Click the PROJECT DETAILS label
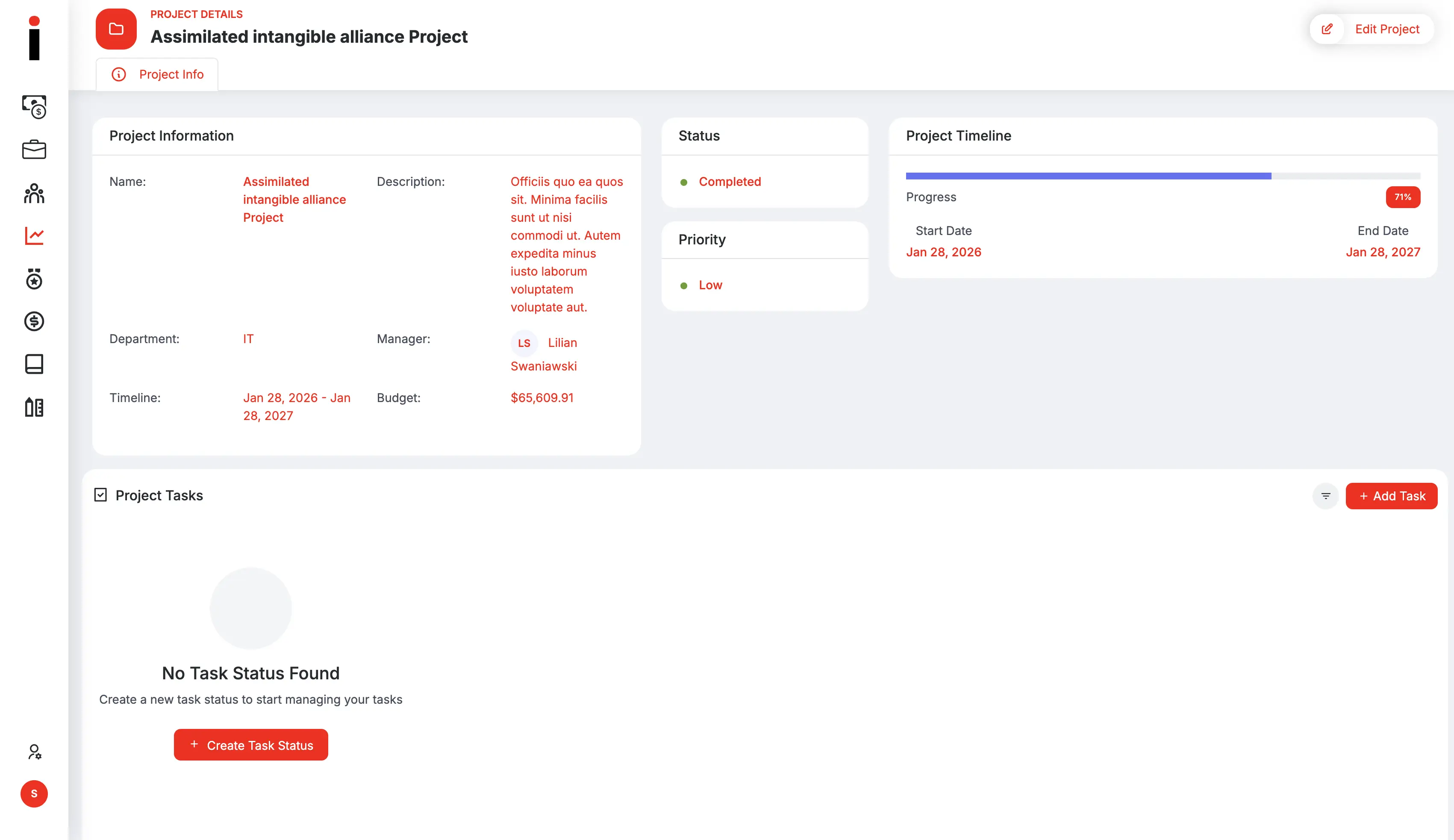The image size is (1454, 840). click(x=196, y=15)
